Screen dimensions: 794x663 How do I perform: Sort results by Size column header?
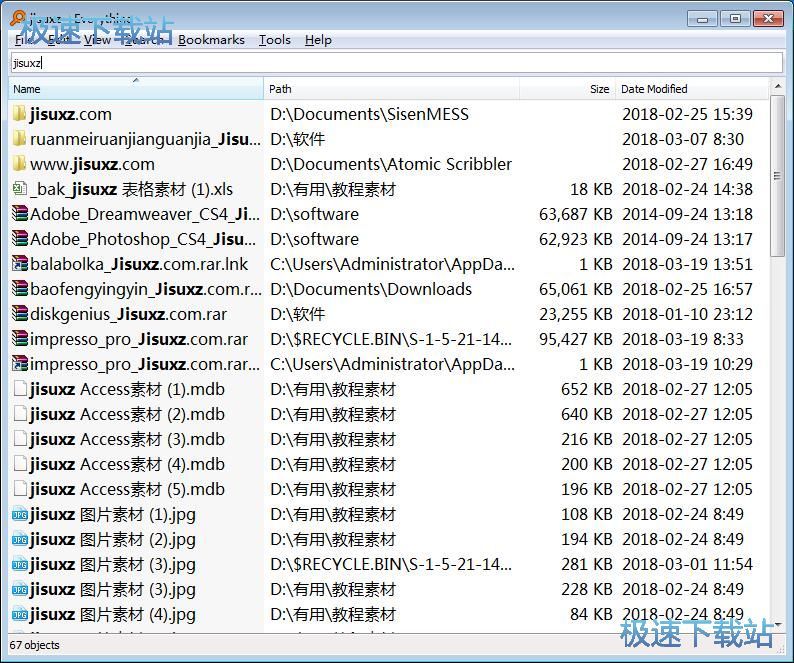coord(566,89)
